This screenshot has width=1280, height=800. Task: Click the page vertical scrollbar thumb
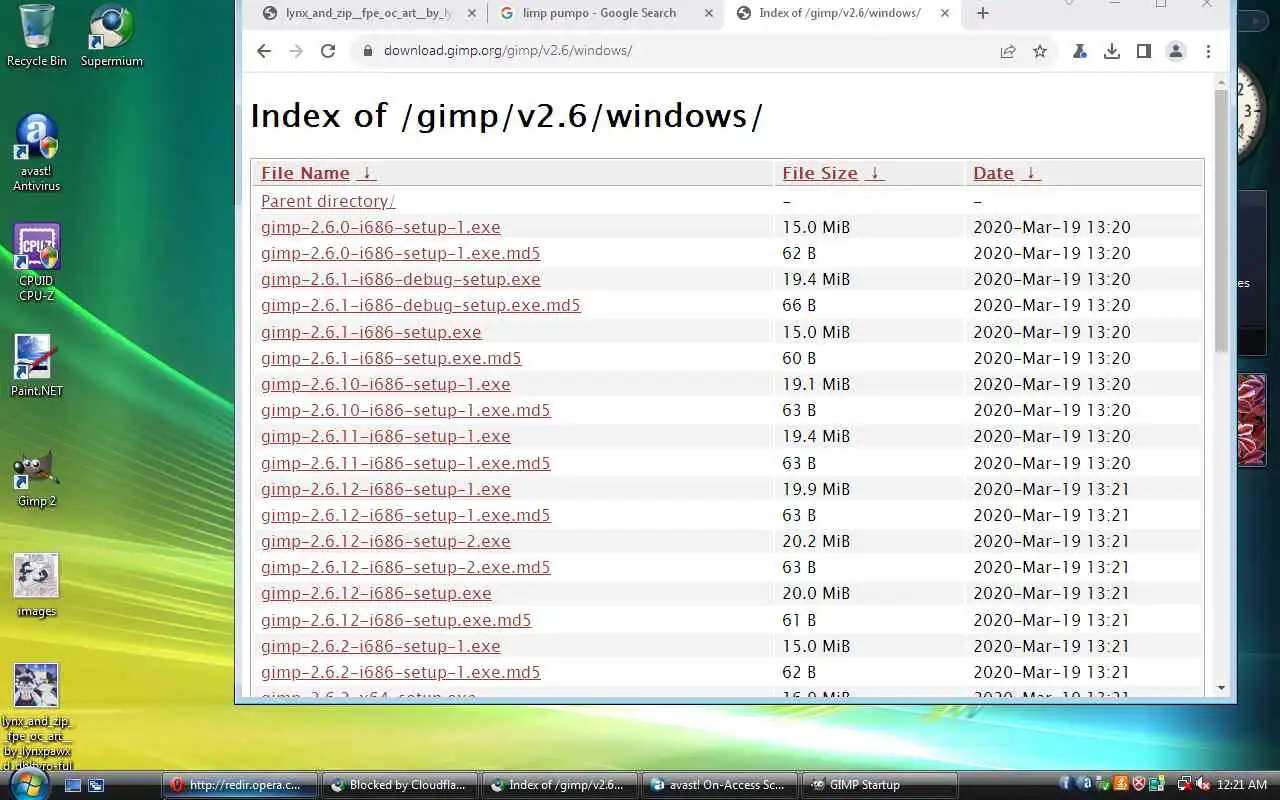coord(1221,220)
